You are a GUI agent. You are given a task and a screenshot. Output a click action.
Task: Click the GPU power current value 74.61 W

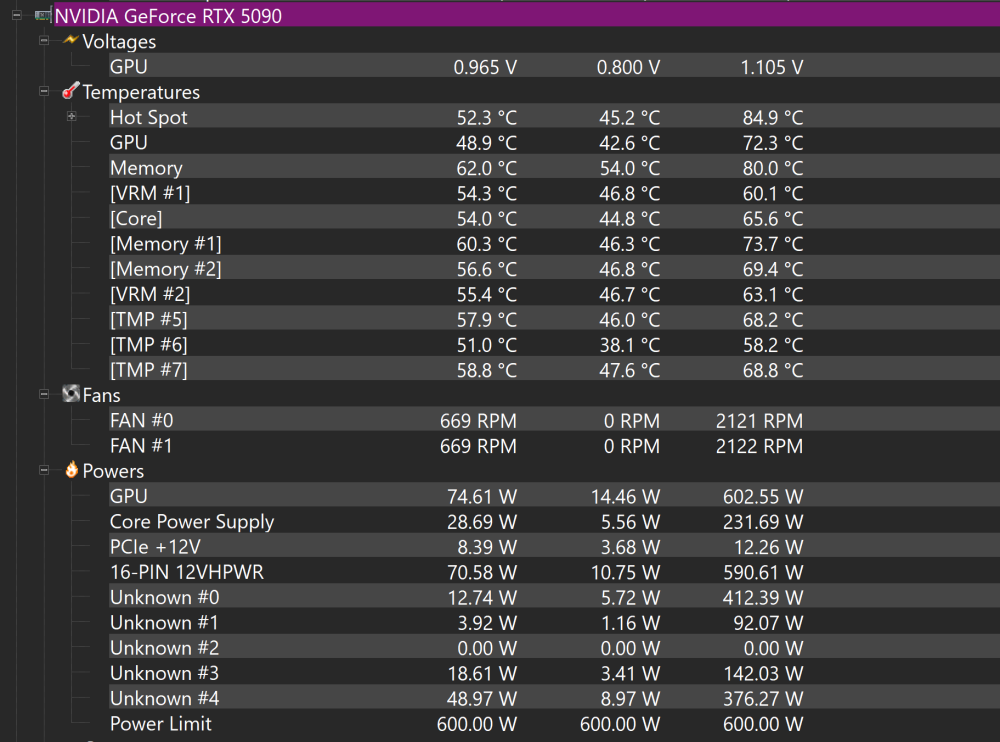482,496
